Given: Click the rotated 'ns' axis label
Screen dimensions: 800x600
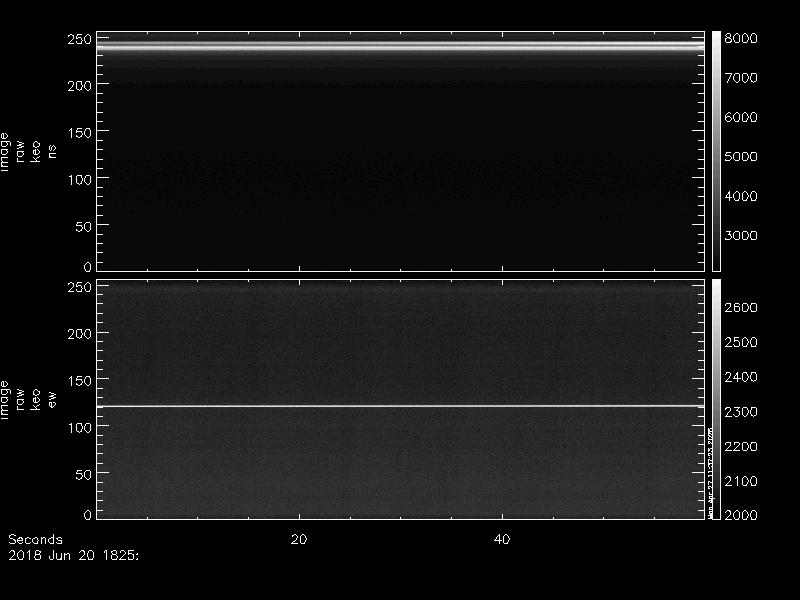Looking at the screenshot, I should [52, 152].
